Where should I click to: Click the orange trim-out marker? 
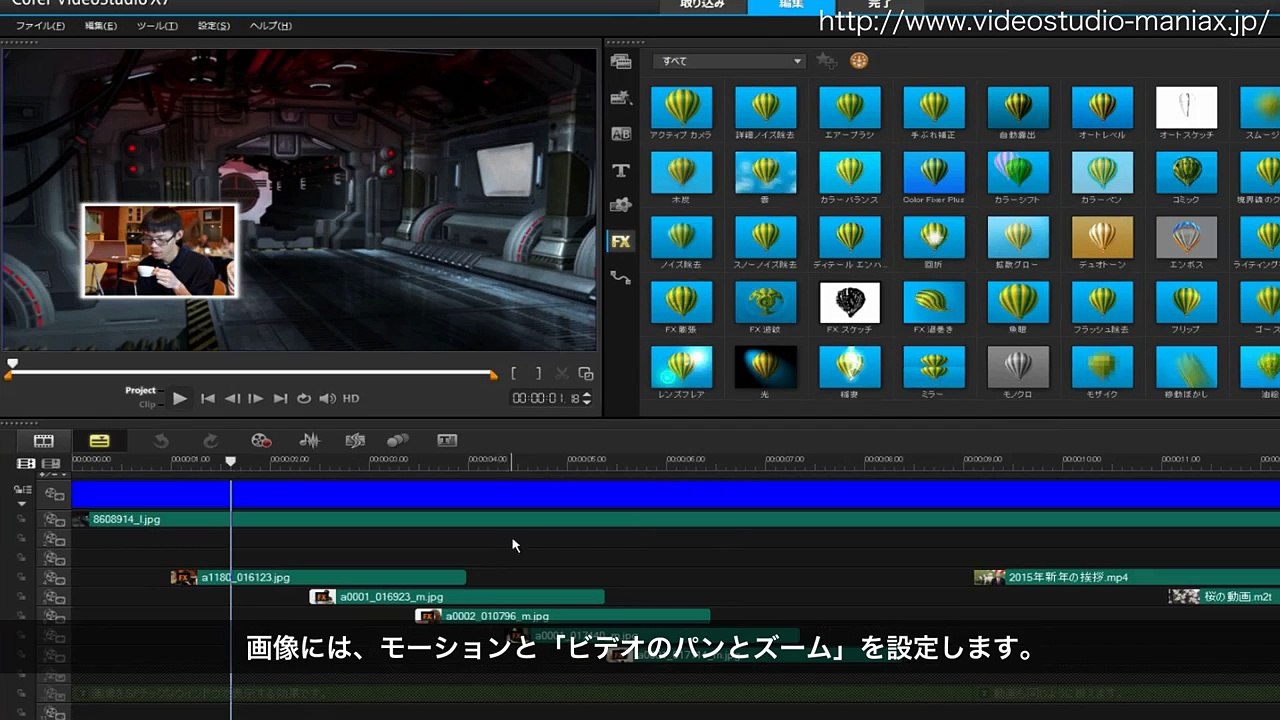coord(493,375)
